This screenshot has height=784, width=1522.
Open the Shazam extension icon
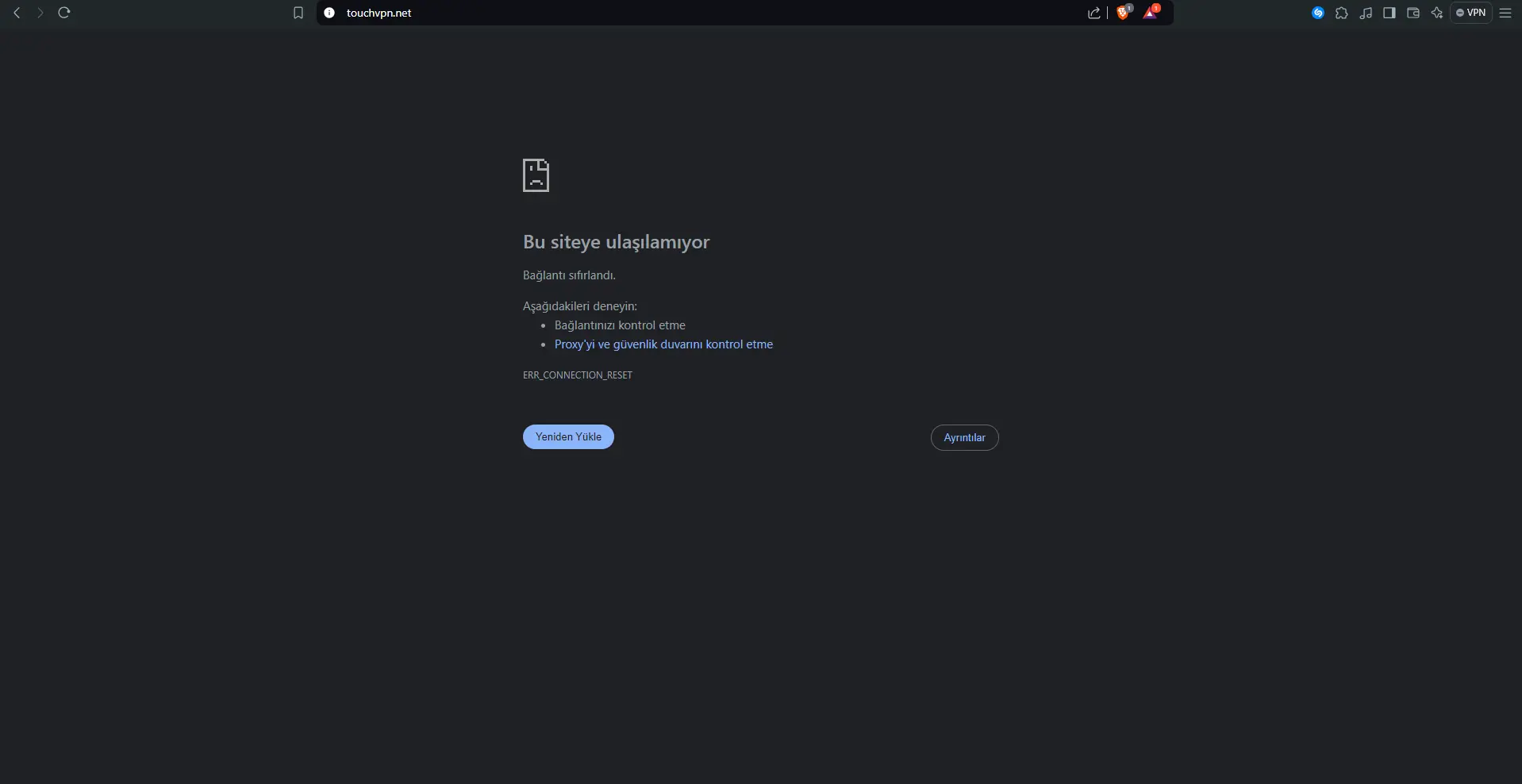point(1318,13)
